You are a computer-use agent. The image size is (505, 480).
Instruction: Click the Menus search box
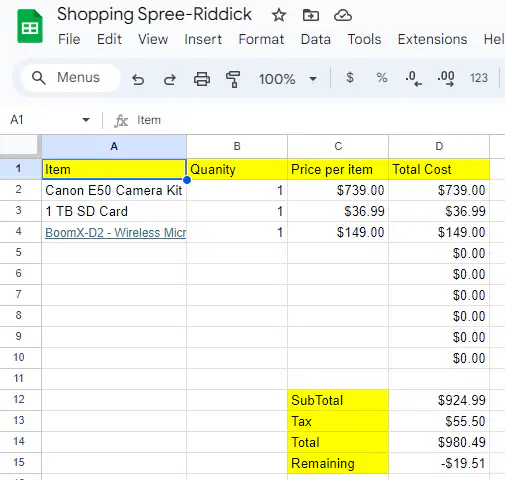click(70, 78)
